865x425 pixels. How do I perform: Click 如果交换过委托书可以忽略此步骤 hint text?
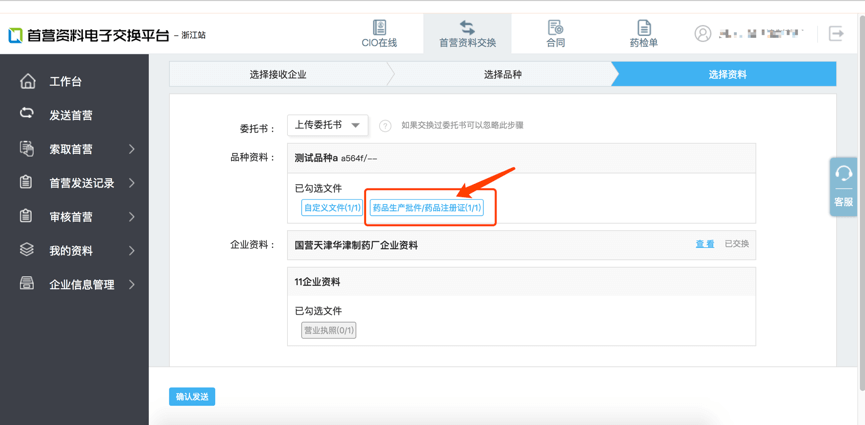(462, 125)
